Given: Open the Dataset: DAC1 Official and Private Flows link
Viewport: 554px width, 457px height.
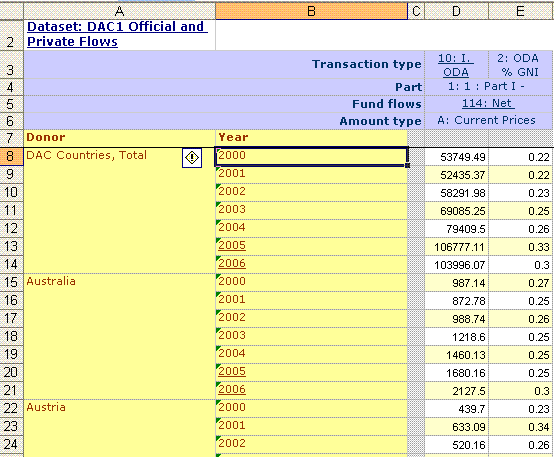Looking at the screenshot, I should coord(117,34).
